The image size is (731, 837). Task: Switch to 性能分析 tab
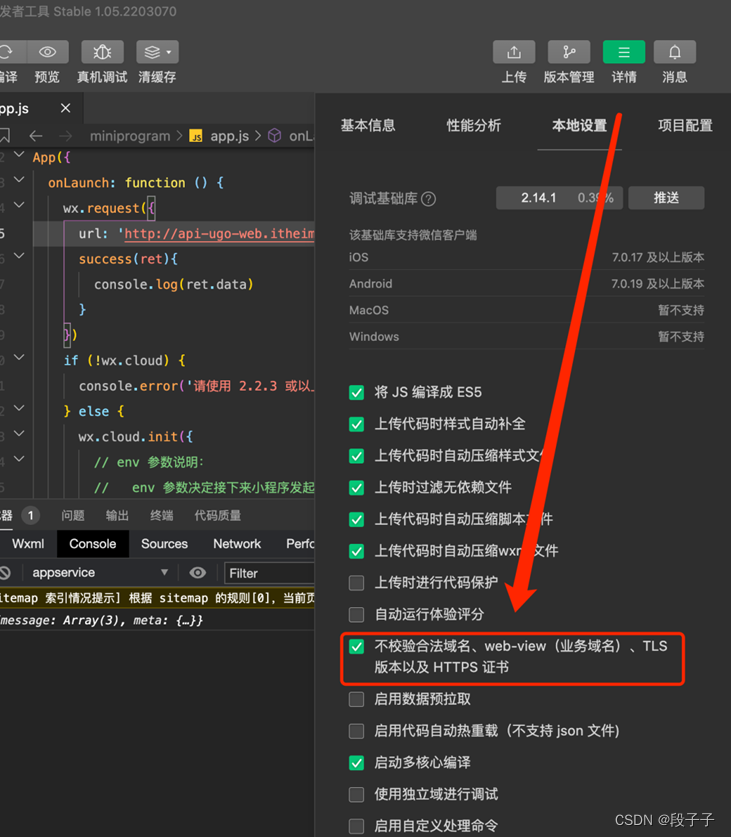coord(474,125)
